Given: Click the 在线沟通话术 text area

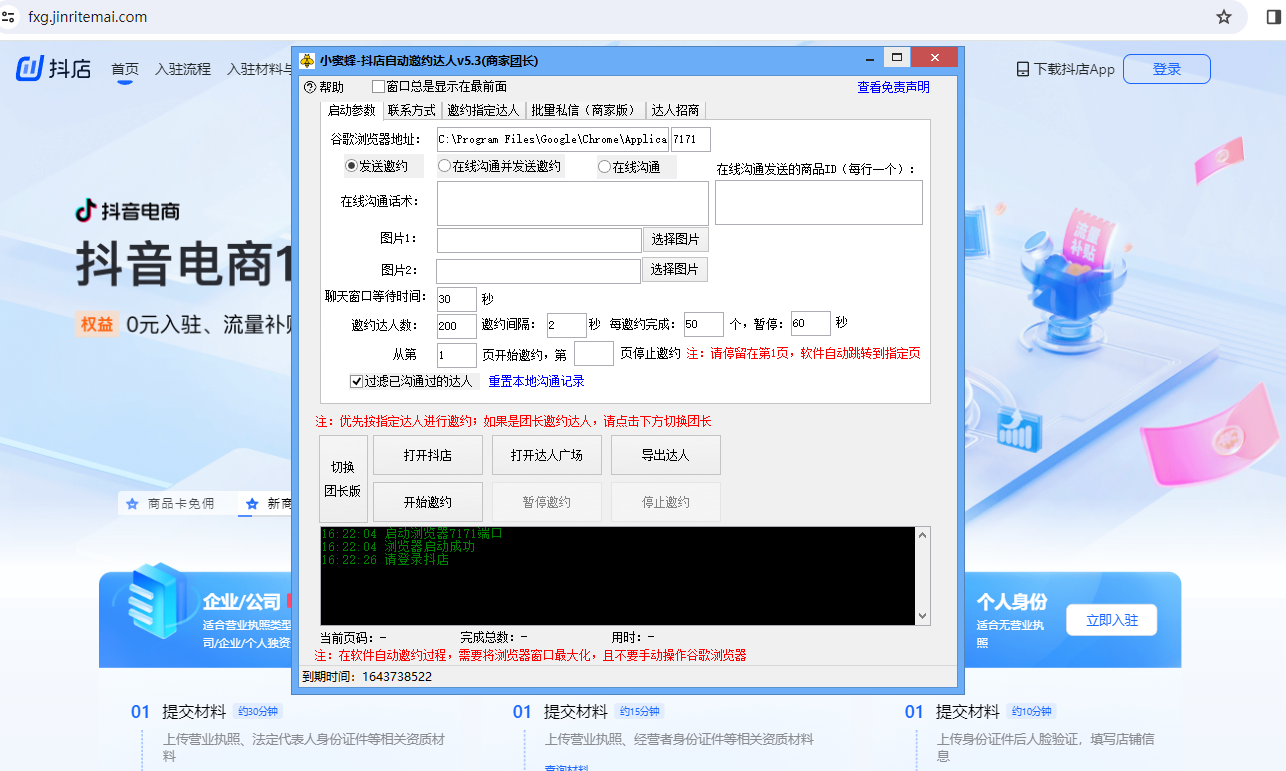Looking at the screenshot, I should pos(573,203).
